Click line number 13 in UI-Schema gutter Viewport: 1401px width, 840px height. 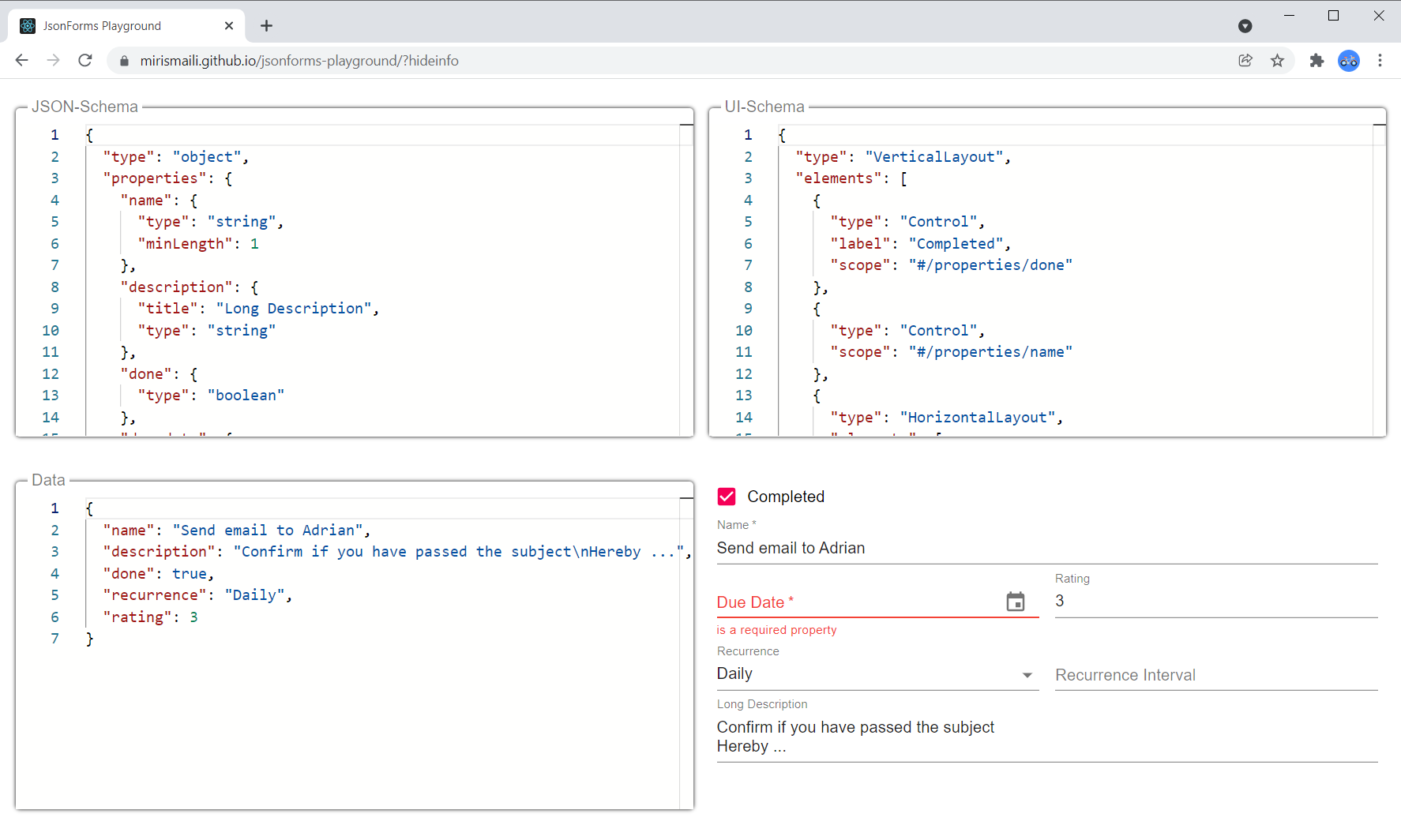coord(744,396)
